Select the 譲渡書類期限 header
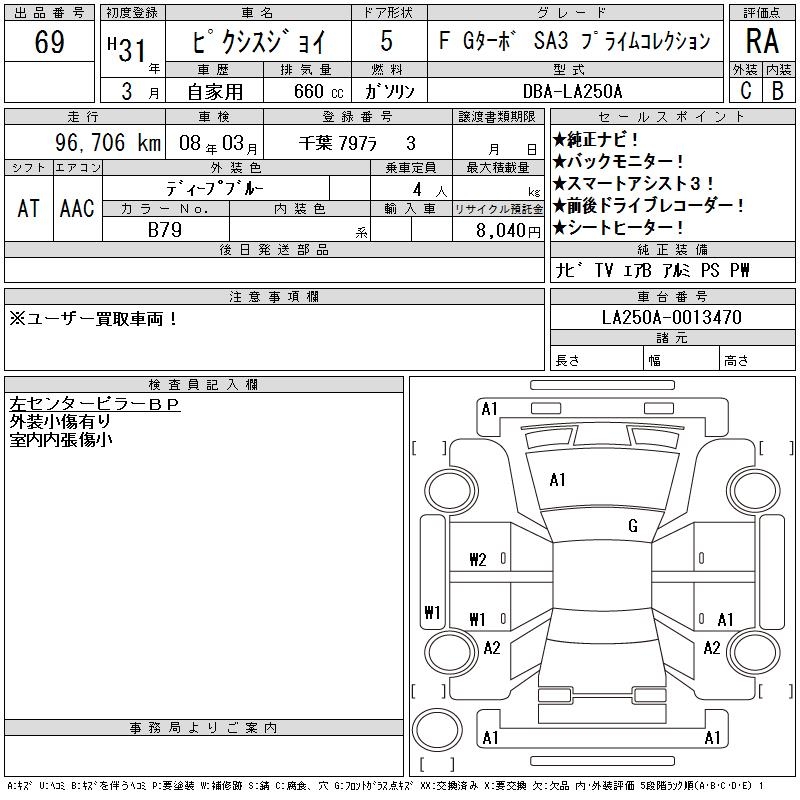800x800 pixels. 497,117
